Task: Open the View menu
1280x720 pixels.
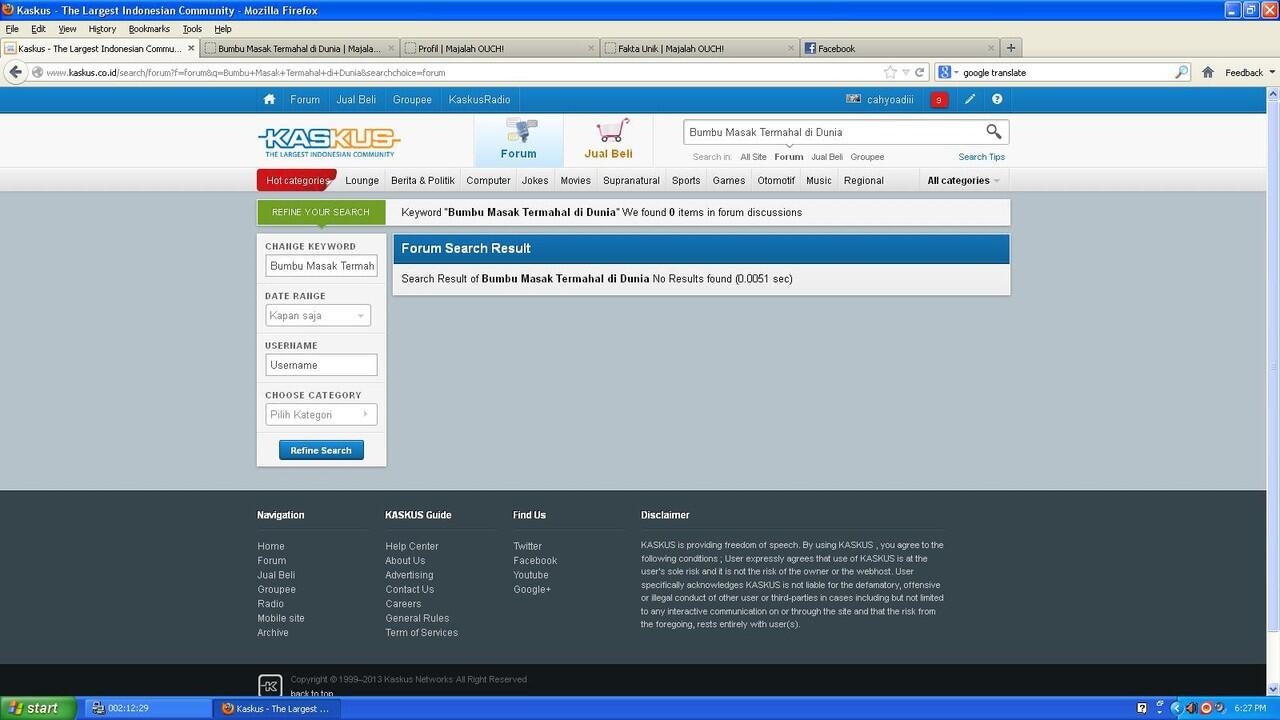Action: (x=67, y=29)
